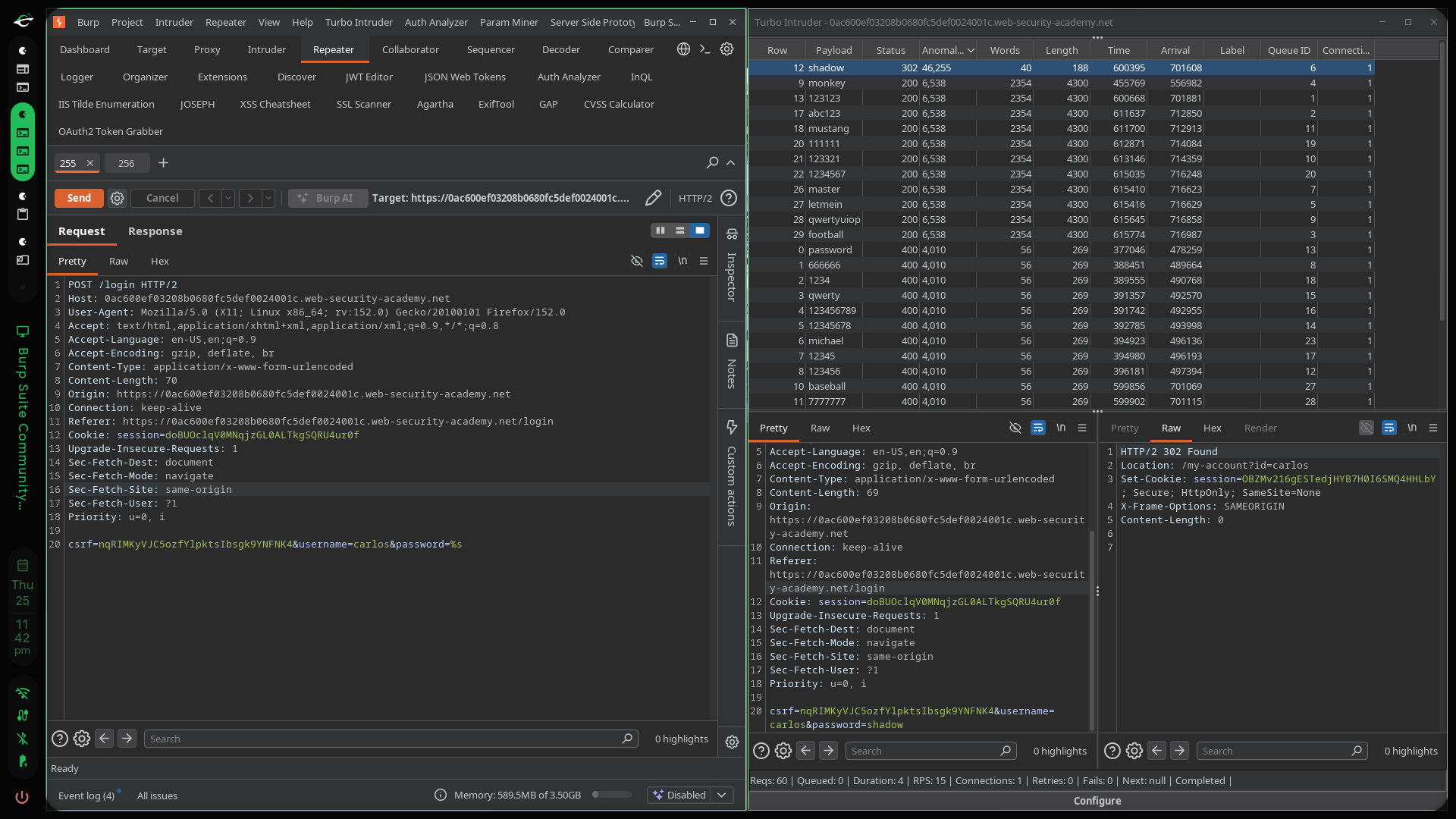1456x819 pixels.
Task: Open the Repeater request editor hamburger menu
Action: click(704, 261)
